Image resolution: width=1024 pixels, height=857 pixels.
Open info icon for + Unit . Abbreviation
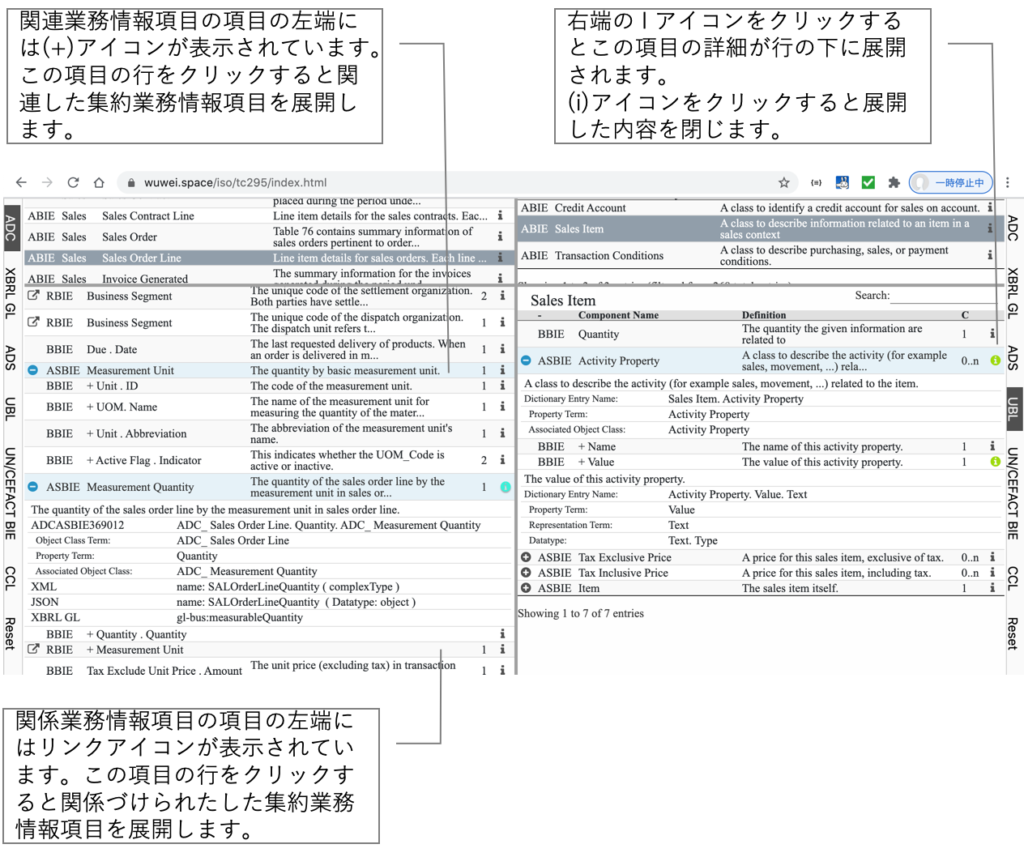[502, 433]
